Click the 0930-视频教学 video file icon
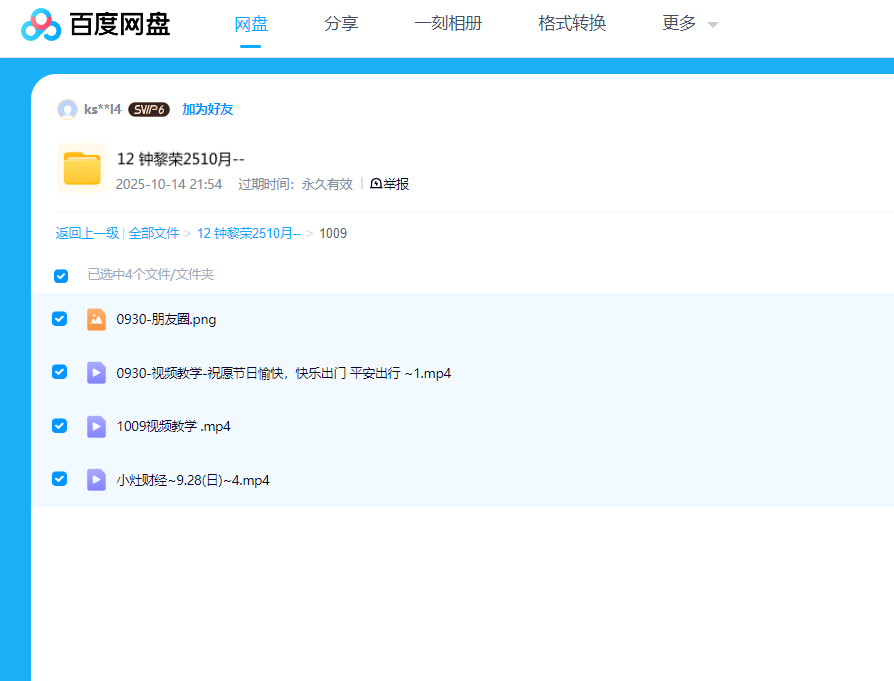894x681 pixels. click(x=96, y=373)
